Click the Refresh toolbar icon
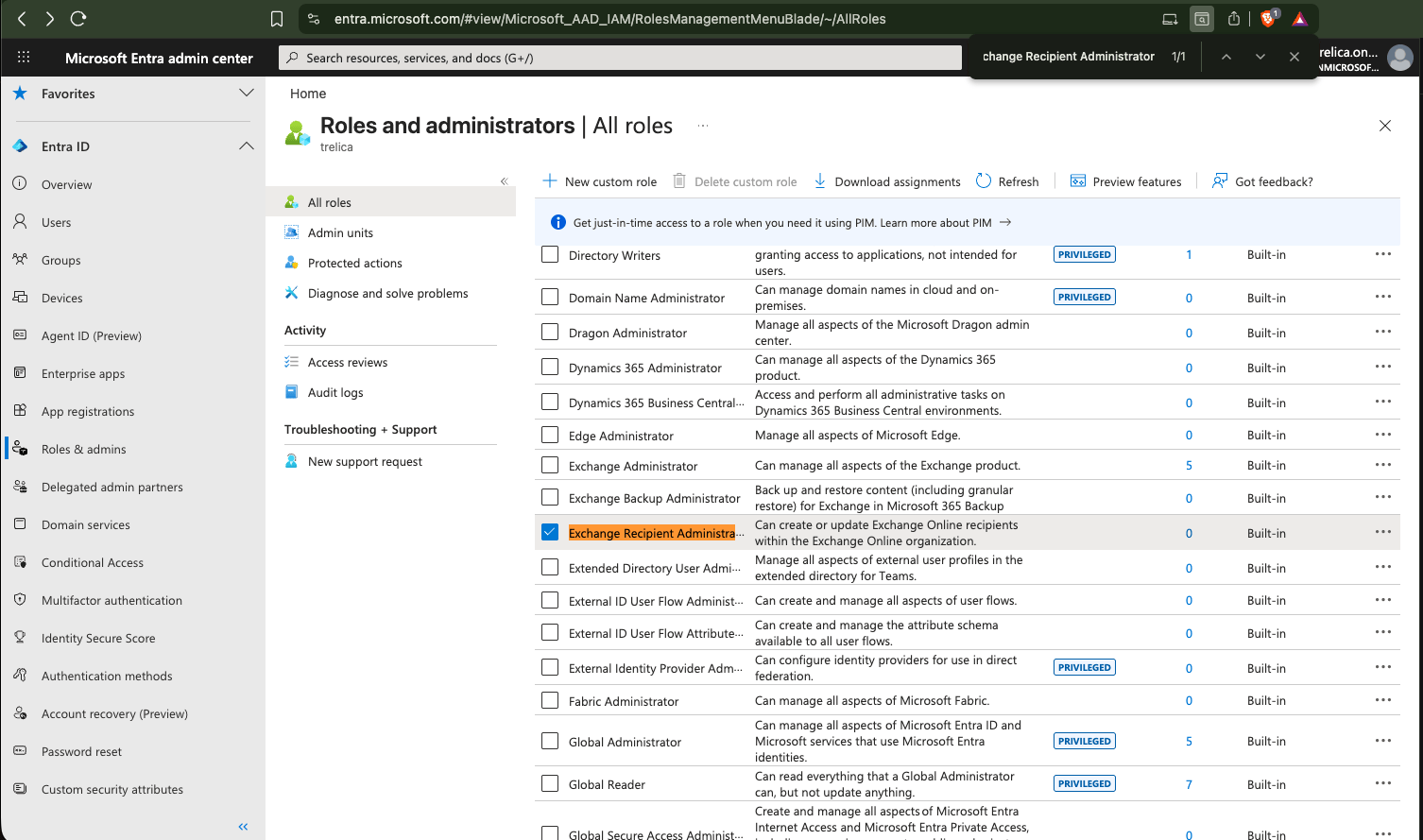Screen dimensions: 1423x840 pyautogui.click(x=984, y=180)
